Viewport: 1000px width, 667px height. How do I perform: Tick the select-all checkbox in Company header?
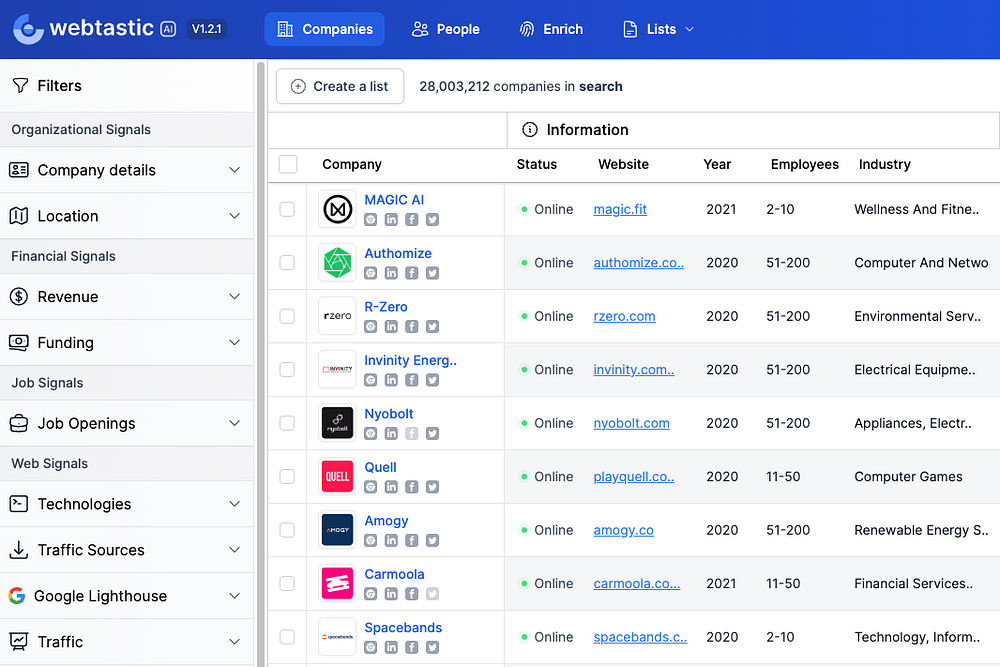[x=288, y=165]
